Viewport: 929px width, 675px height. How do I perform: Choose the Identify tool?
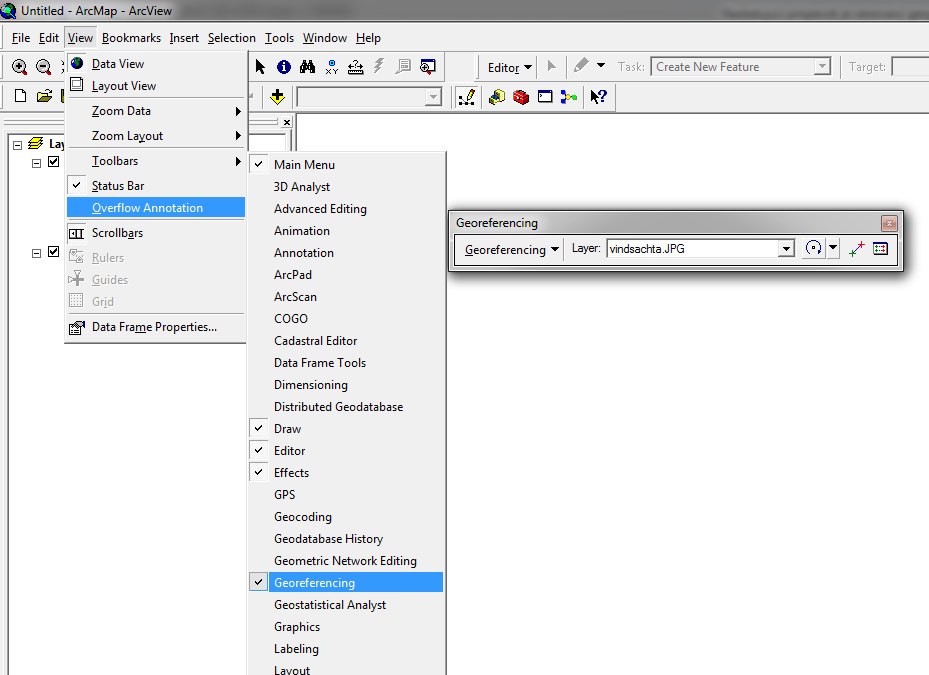tap(284, 66)
